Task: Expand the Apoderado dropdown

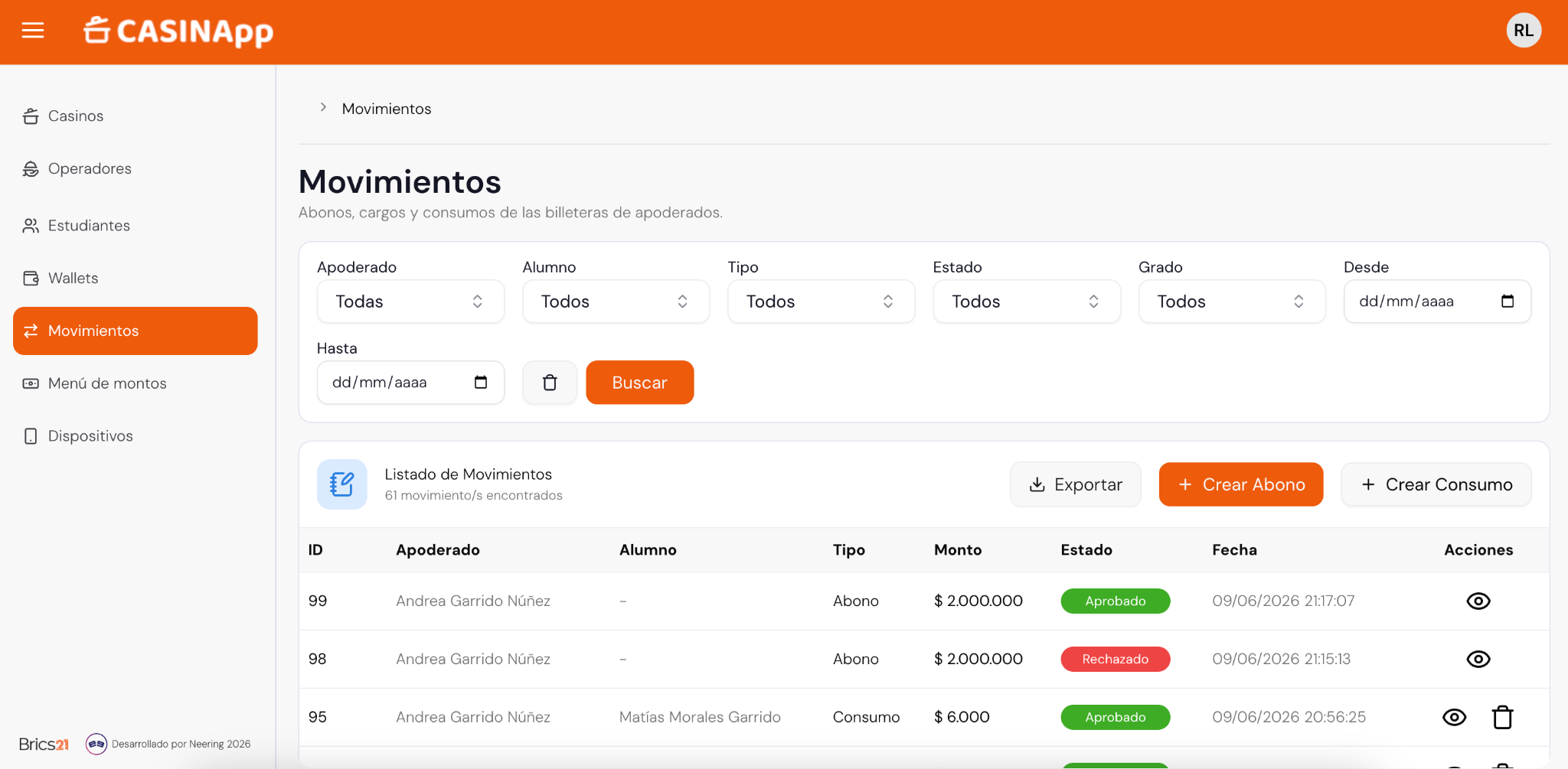Action: (x=410, y=301)
